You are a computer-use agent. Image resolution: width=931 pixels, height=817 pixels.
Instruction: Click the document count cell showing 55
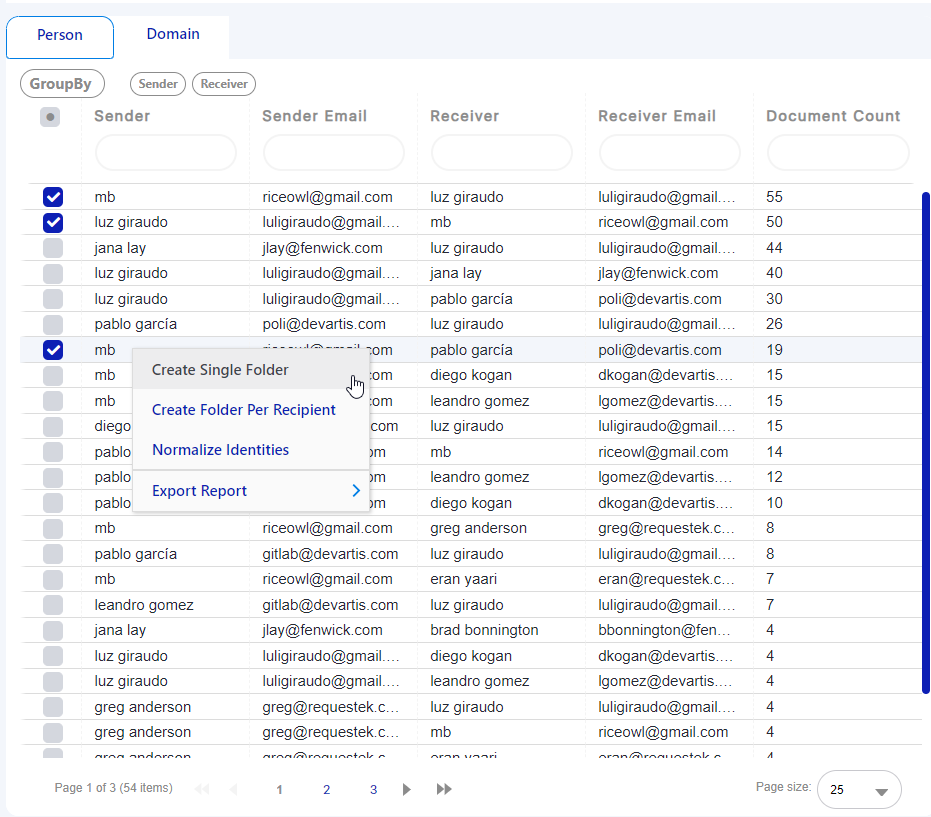(x=774, y=197)
